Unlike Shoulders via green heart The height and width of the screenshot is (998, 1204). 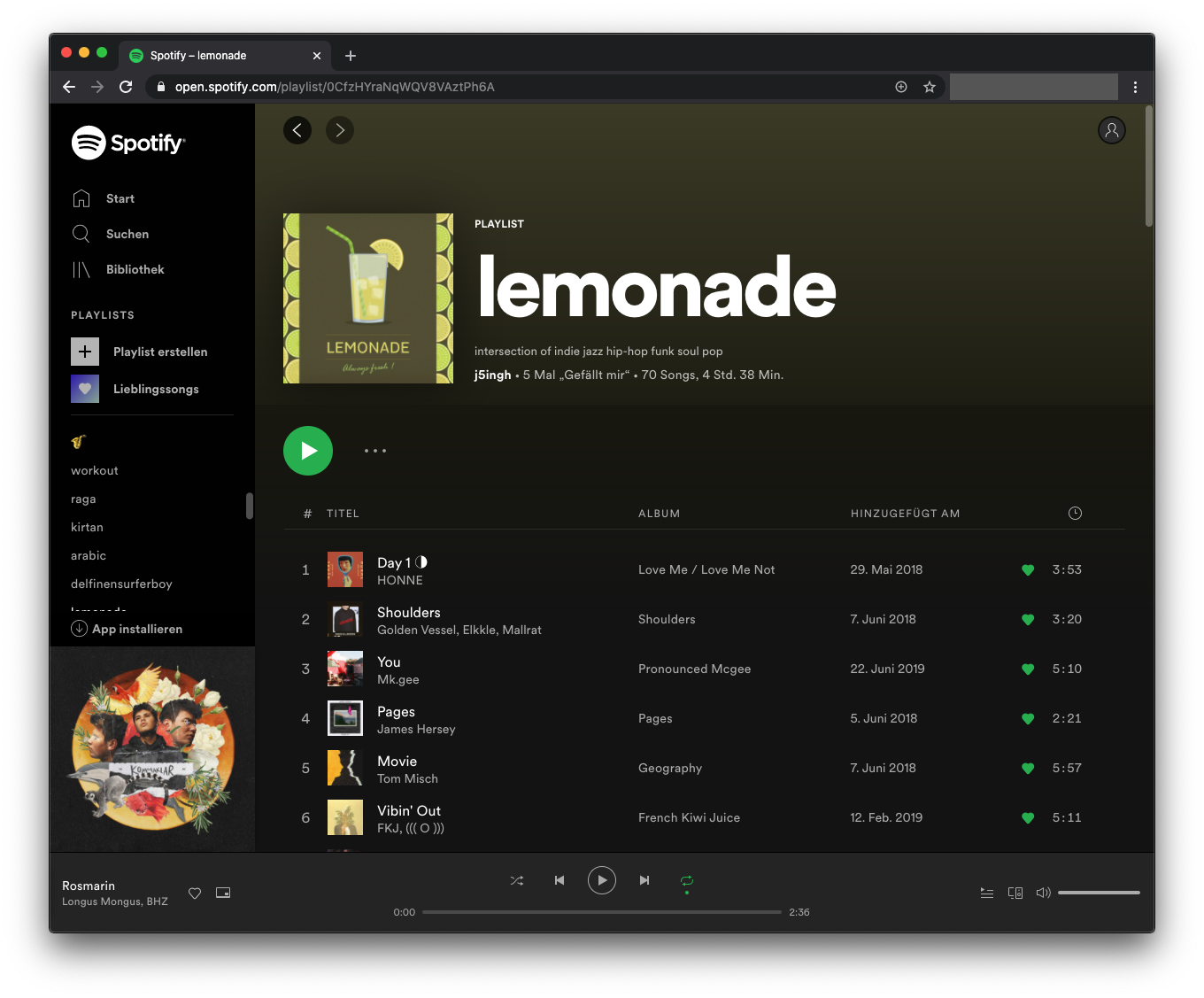(x=1028, y=620)
